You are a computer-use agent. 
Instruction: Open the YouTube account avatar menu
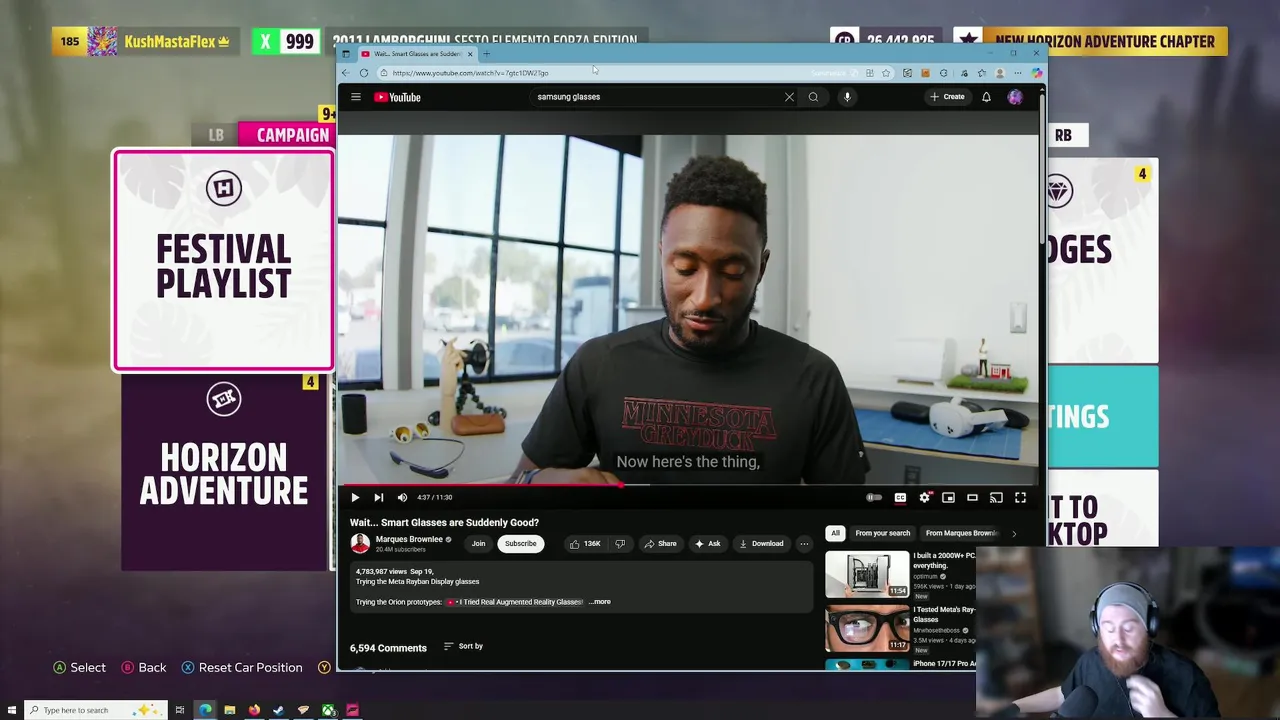tap(1015, 97)
